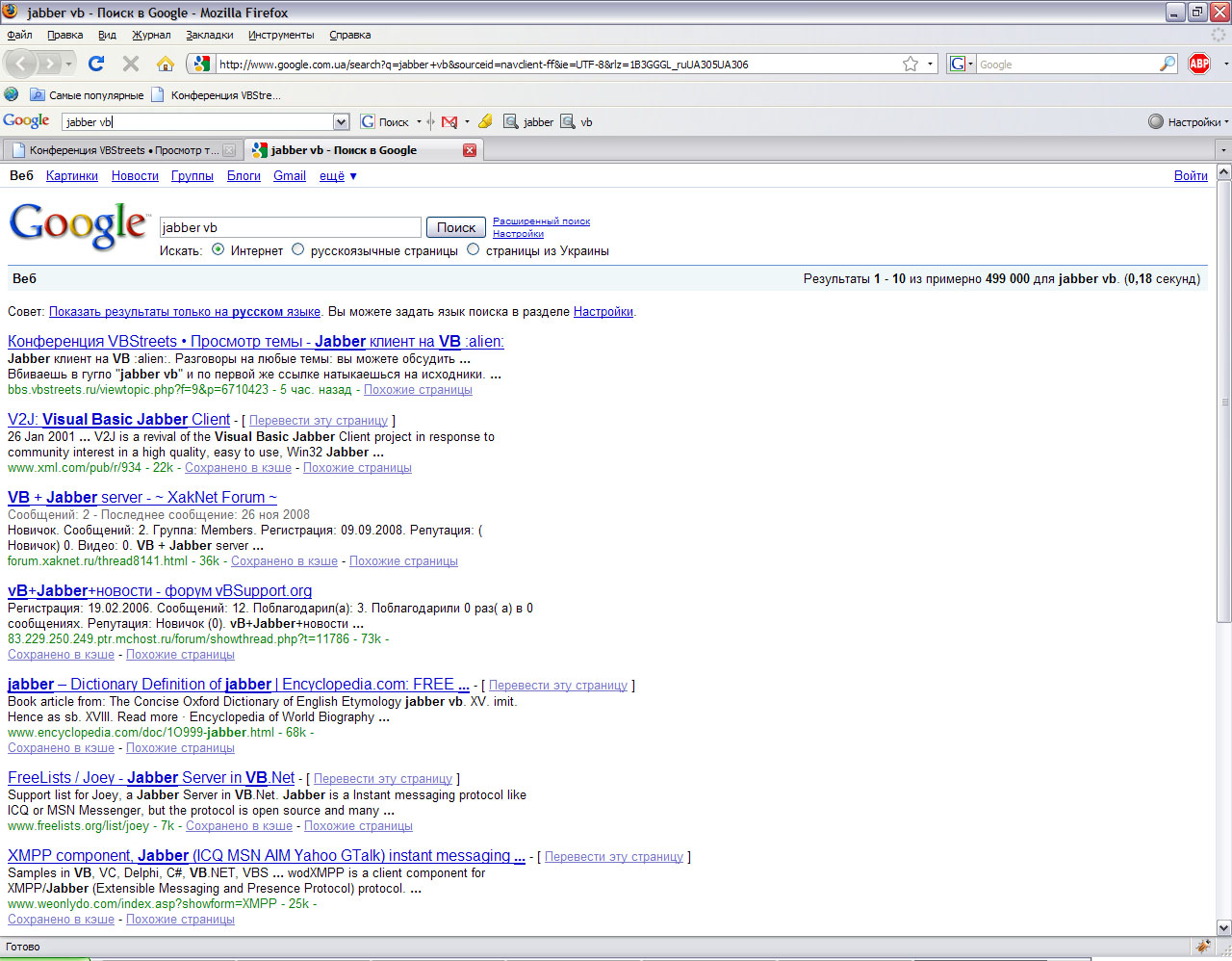This screenshot has width=1232, height=961.
Task: Open Google Toolbar Настройки settings
Action: coord(1188,122)
